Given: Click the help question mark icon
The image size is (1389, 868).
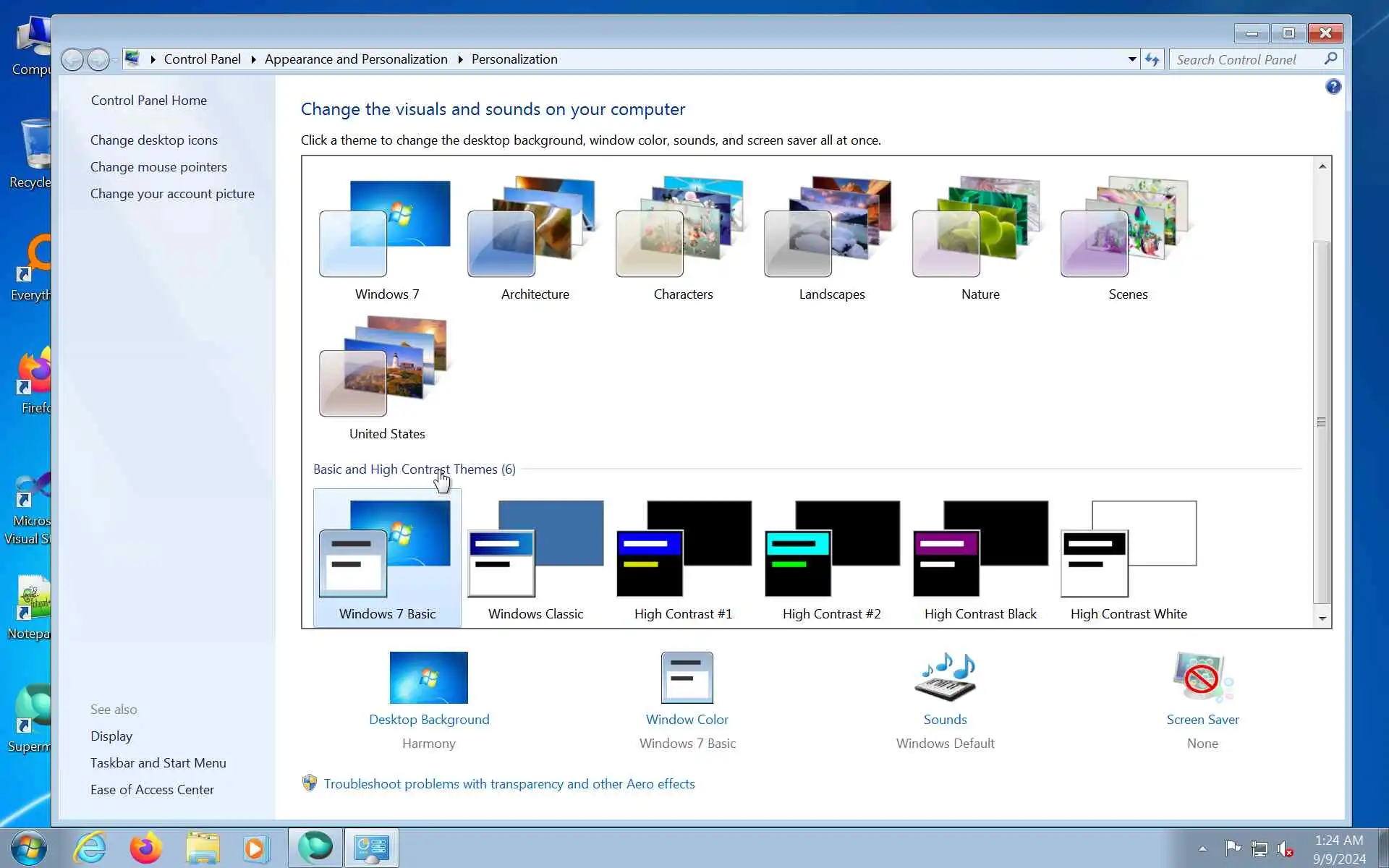Looking at the screenshot, I should pyautogui.click(x=1333, y=87).
